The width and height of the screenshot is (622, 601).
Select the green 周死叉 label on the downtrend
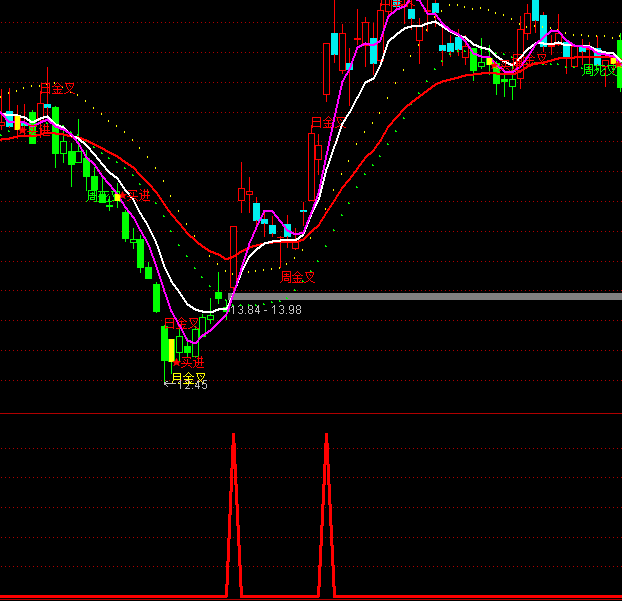pos(98,197)
